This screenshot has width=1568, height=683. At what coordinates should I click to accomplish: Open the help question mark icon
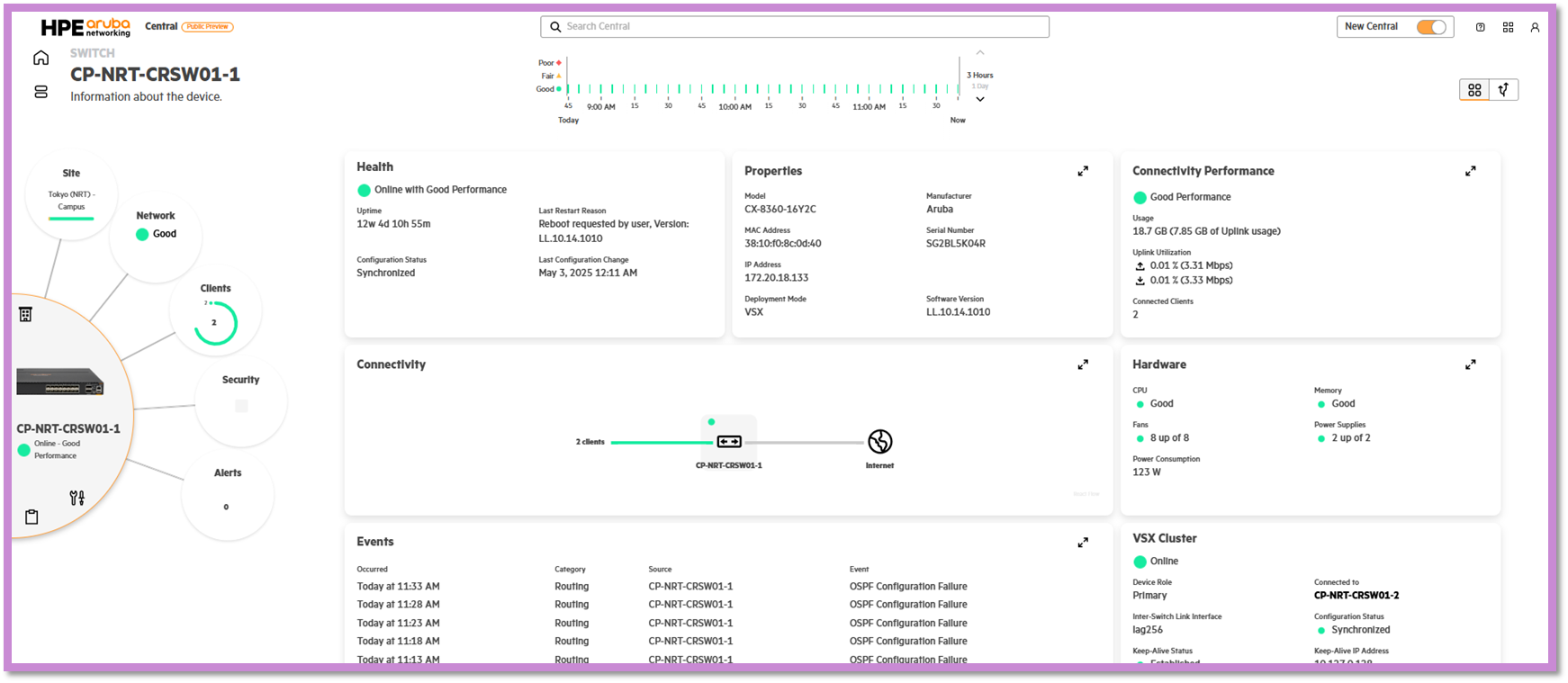[1481, 27]
